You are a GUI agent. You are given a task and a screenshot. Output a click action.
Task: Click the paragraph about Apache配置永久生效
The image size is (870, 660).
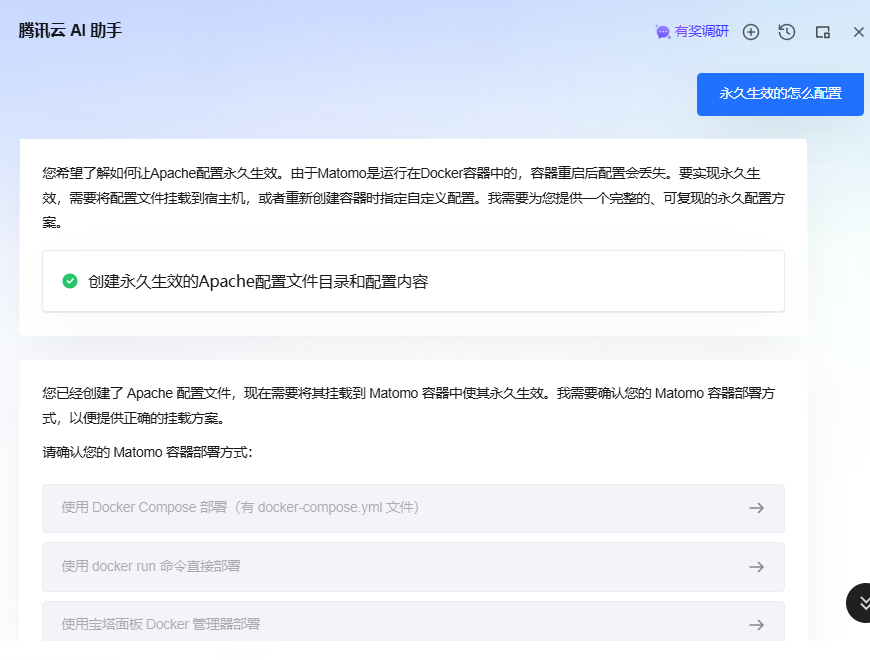click(412, 197)
